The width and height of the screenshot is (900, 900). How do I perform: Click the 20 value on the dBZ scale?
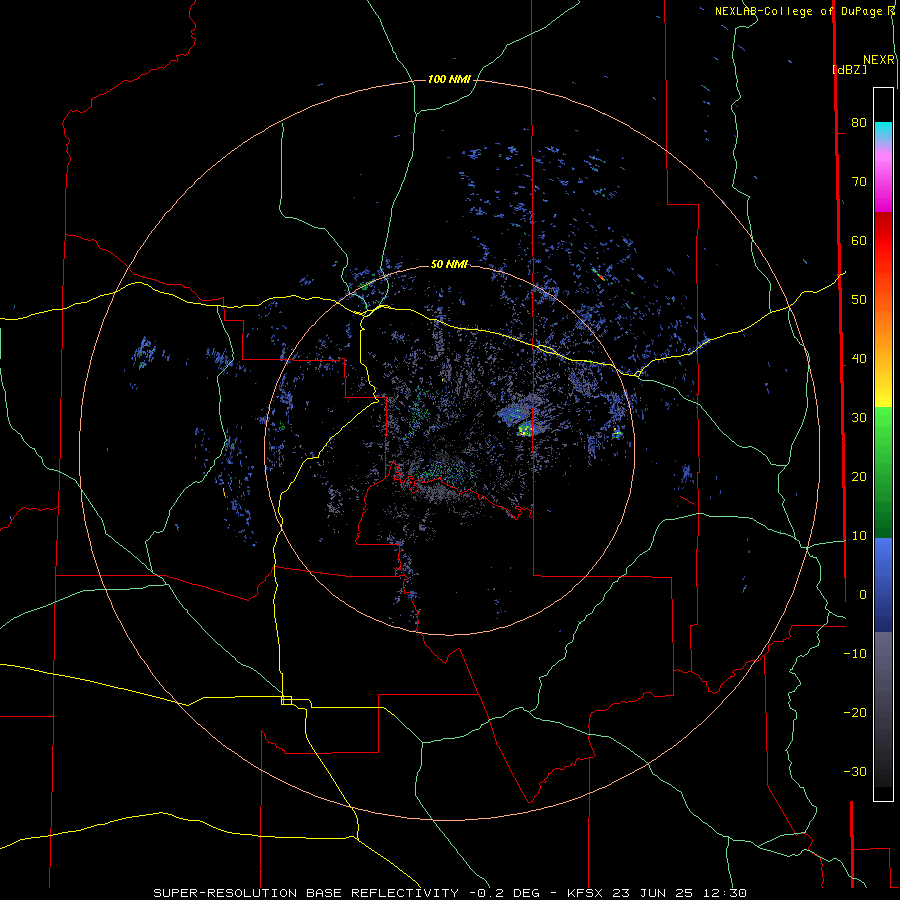click(859, 476)
